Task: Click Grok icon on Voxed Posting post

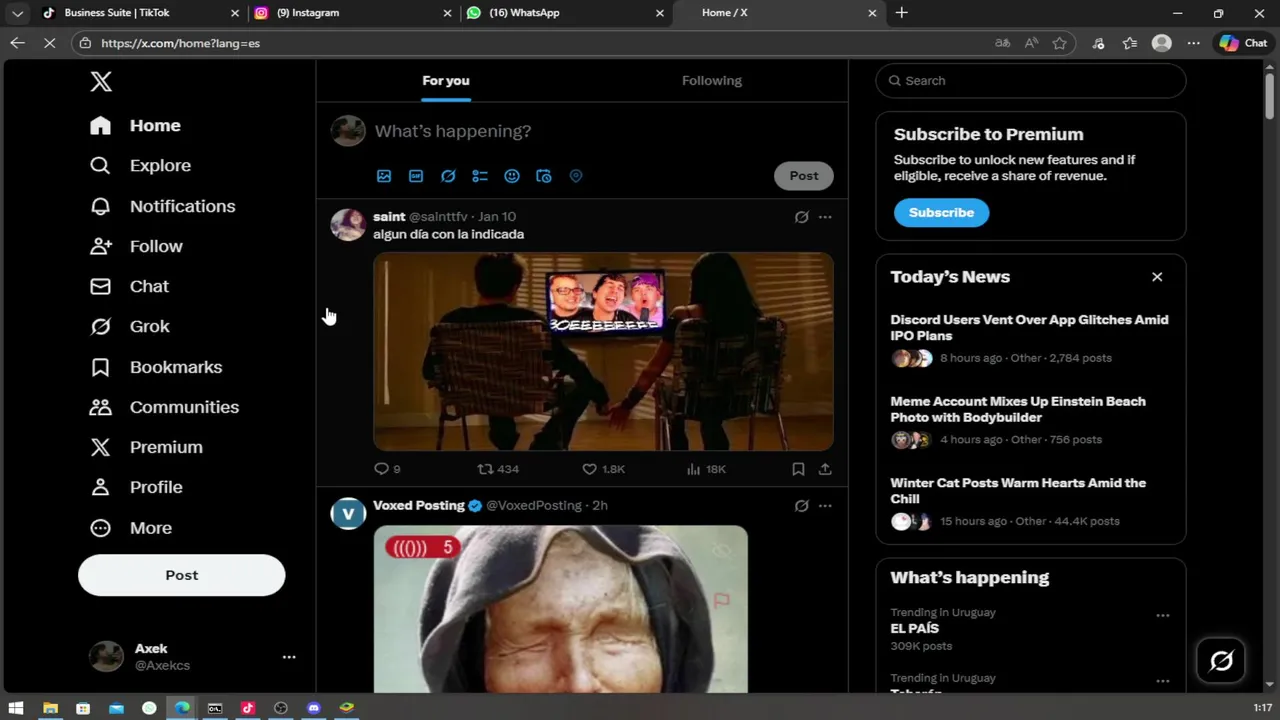Action: [x=801, y=506]
